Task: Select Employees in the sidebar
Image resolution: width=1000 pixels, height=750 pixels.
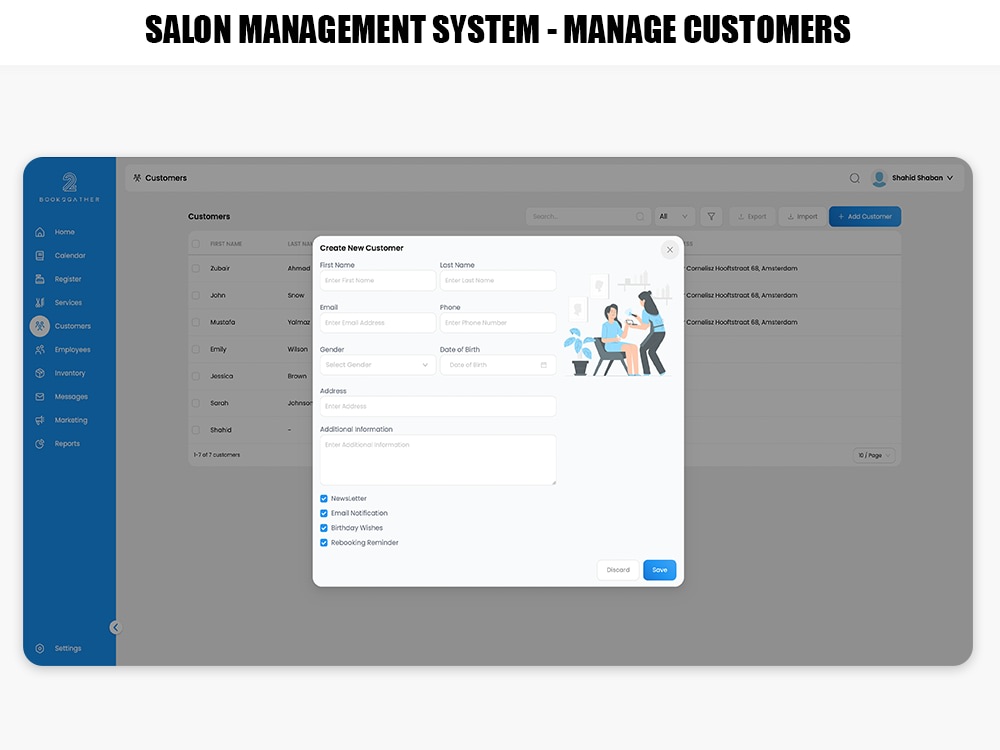Action: point(73,349)
